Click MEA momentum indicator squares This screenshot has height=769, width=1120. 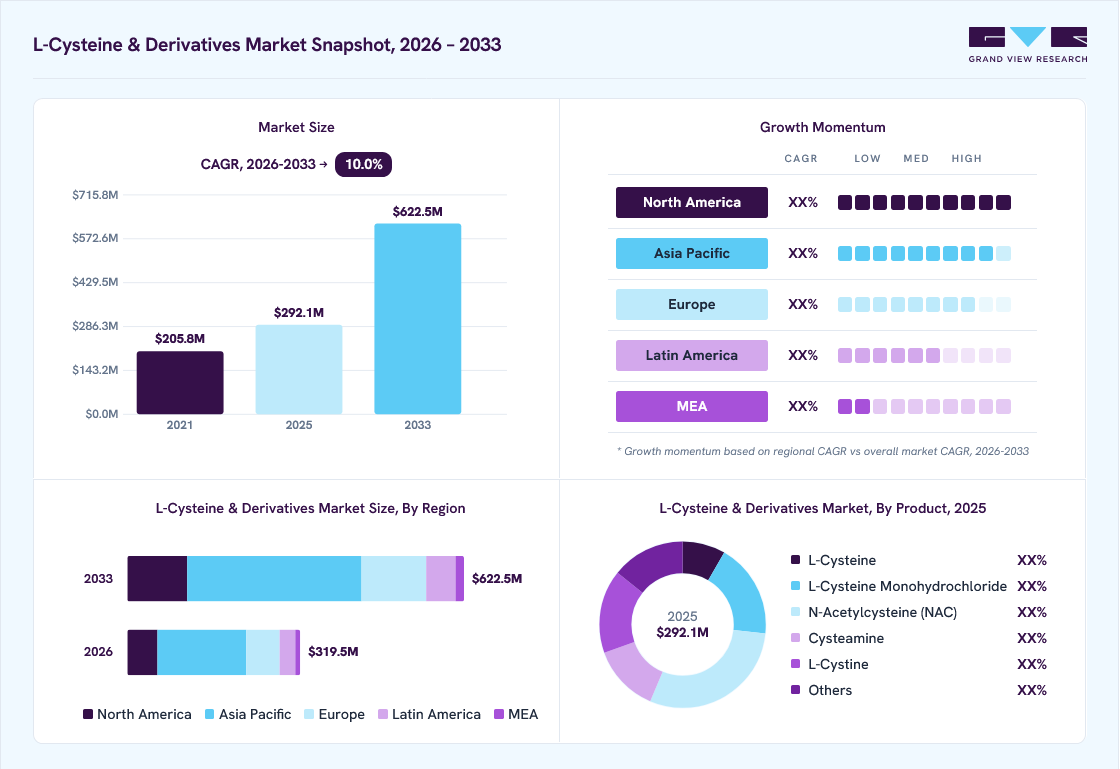tap(924, 406)
